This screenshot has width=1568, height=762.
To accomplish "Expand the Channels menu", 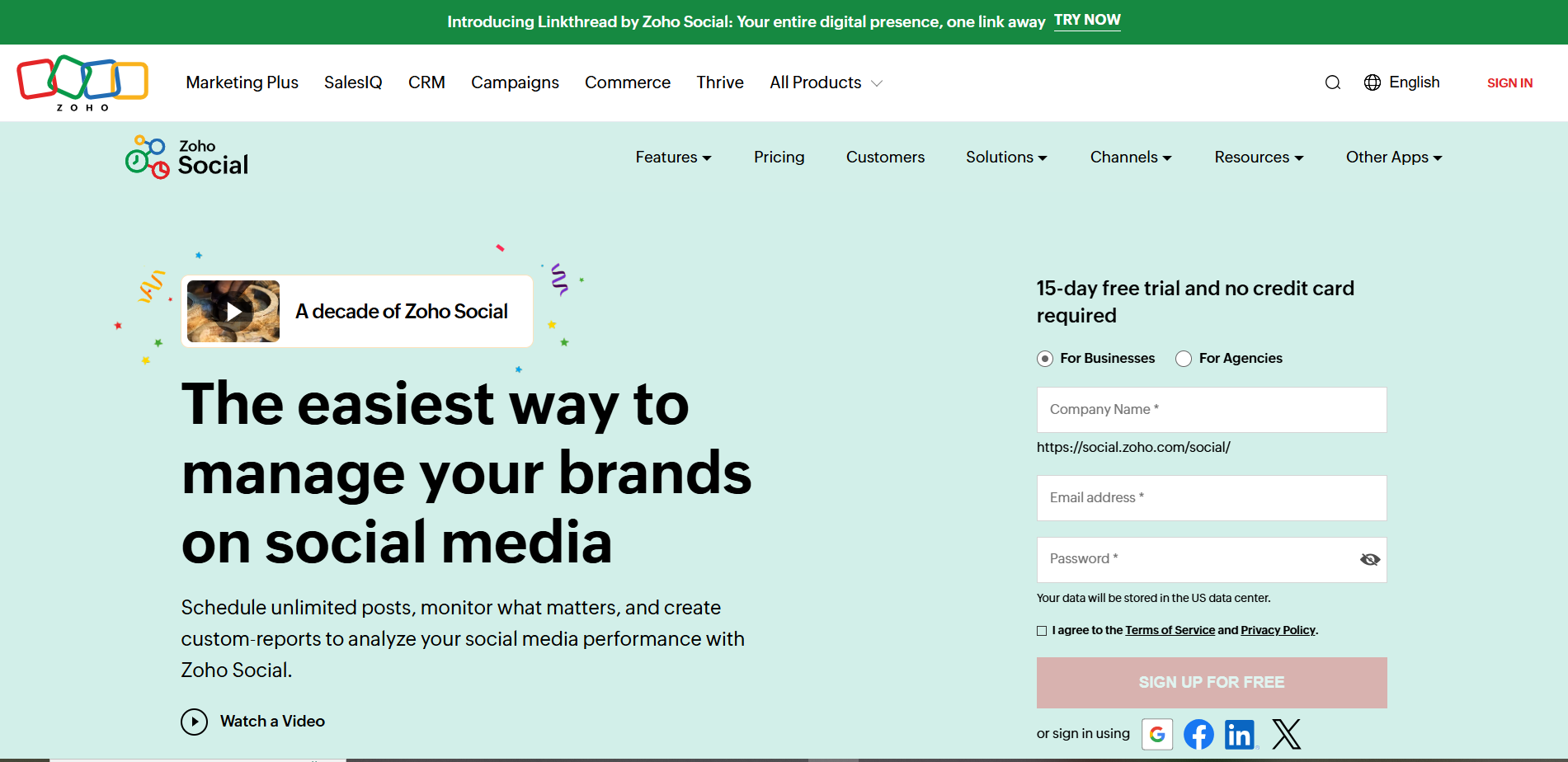I will [1131, 157].
